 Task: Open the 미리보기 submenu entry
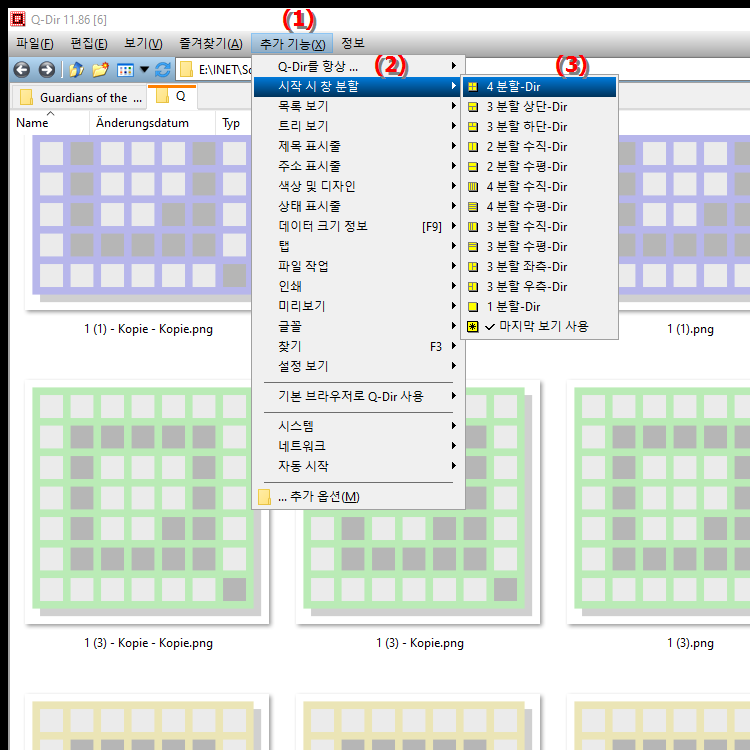pyautogui.click(x=358, y=306)
